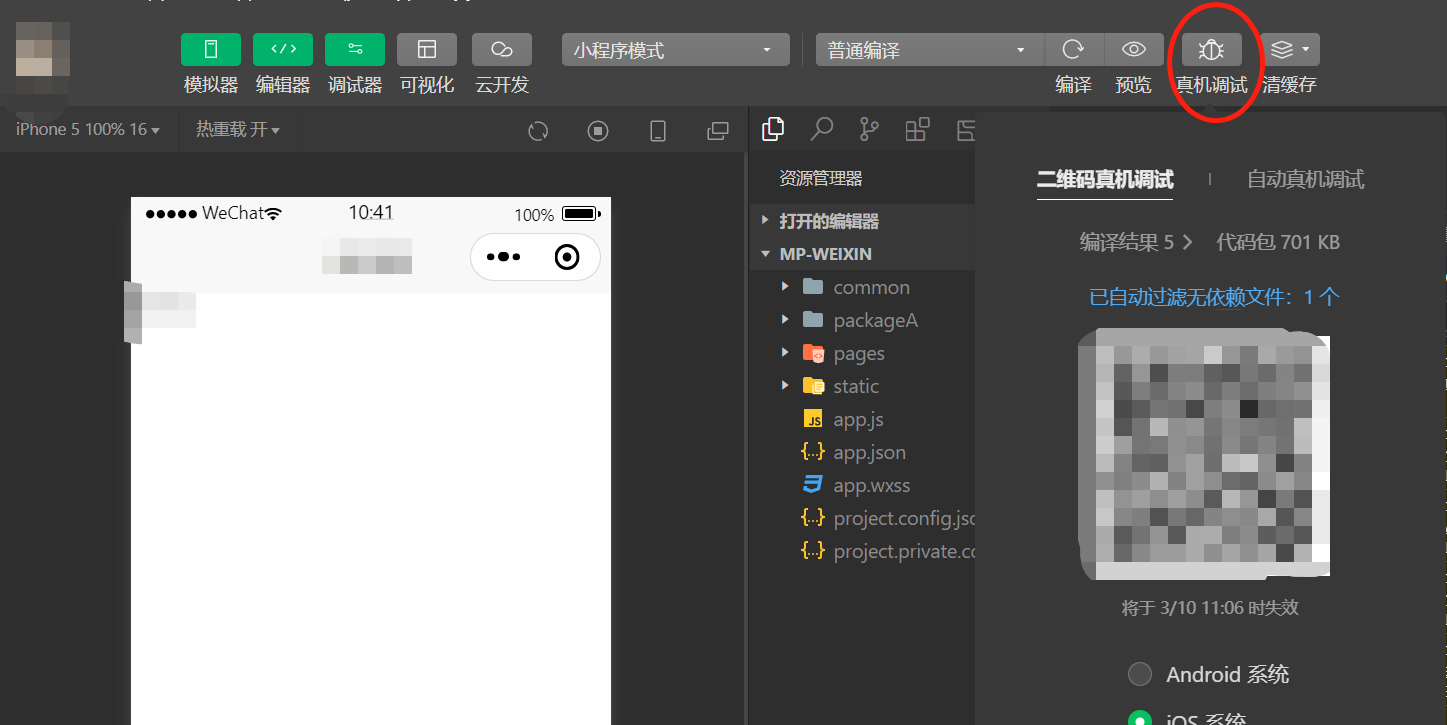Click the 预览 preview eye icon
The width and height of the screenshot is (1447, 725).
click(1133, 49)
